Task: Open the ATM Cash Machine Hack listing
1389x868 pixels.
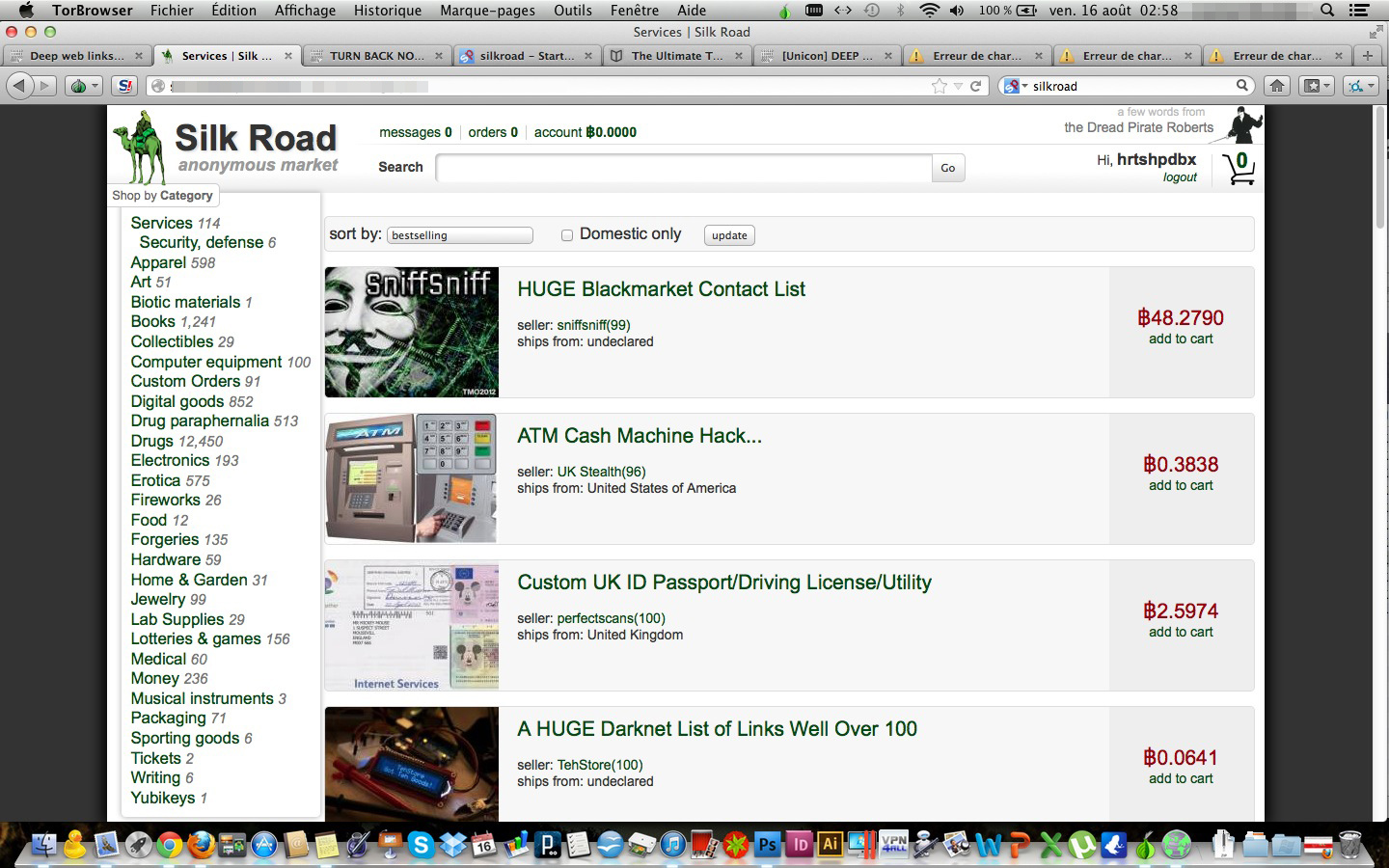Action: pyautogui.click(x=640, y=436)
